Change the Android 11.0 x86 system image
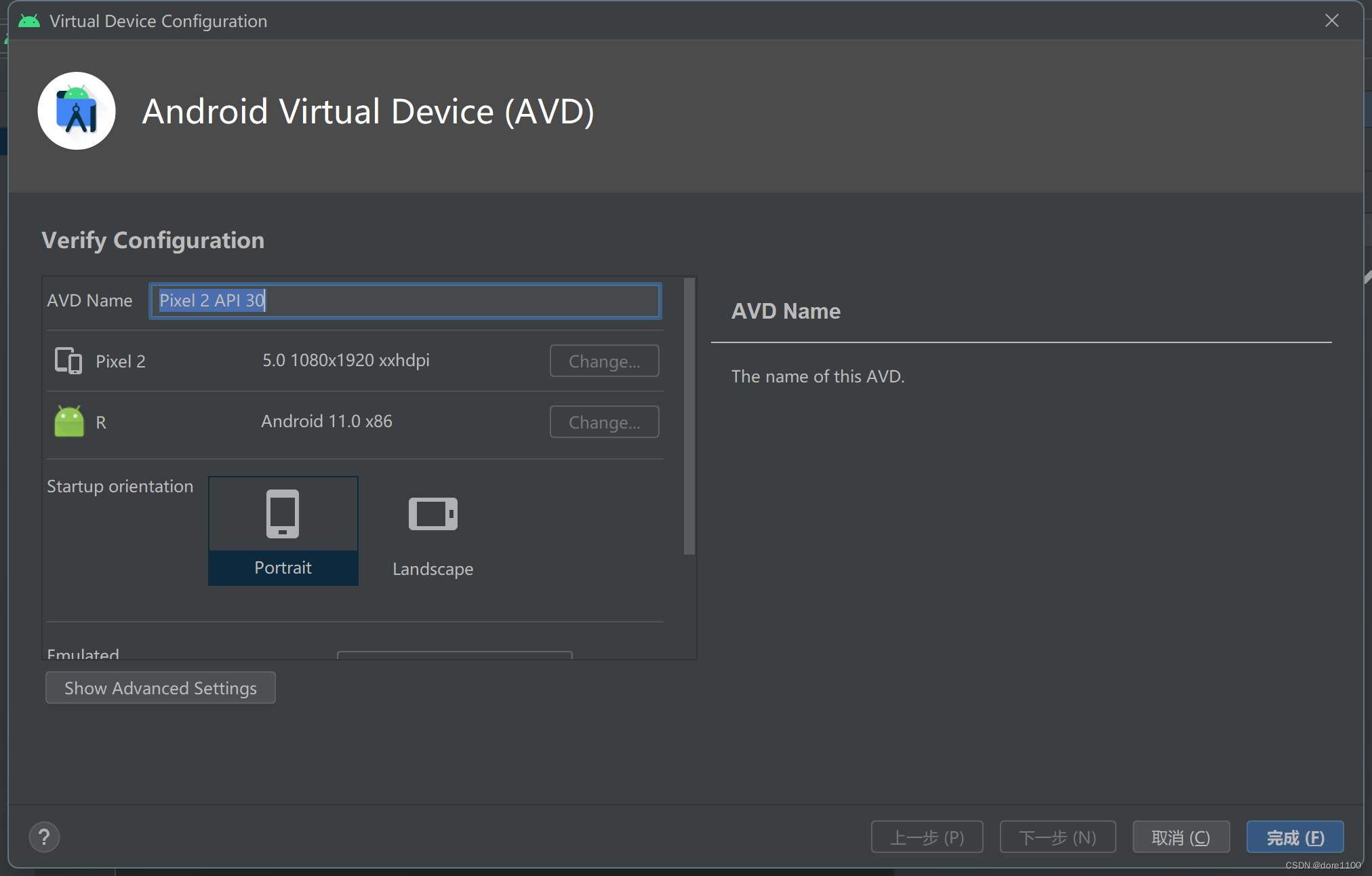 [x=604, y=422]
